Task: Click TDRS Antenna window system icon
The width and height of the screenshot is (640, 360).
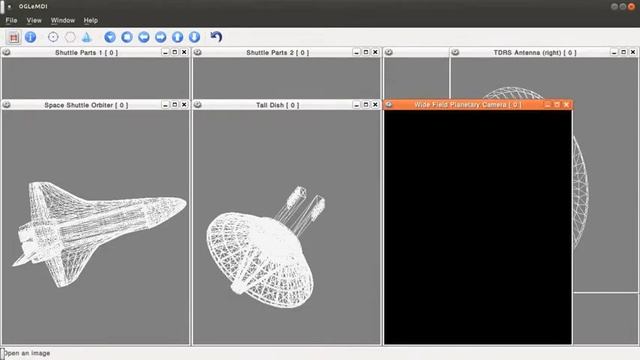Action: point(456,52)
